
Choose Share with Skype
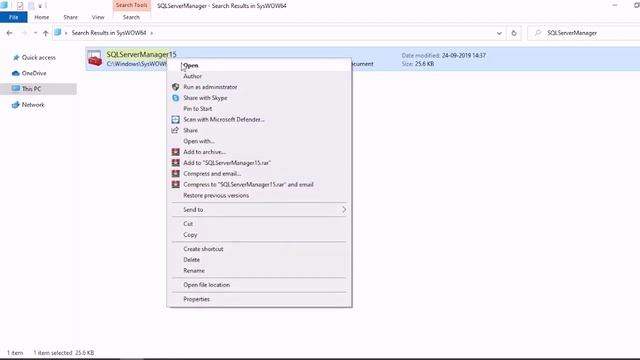click(259, 98)
